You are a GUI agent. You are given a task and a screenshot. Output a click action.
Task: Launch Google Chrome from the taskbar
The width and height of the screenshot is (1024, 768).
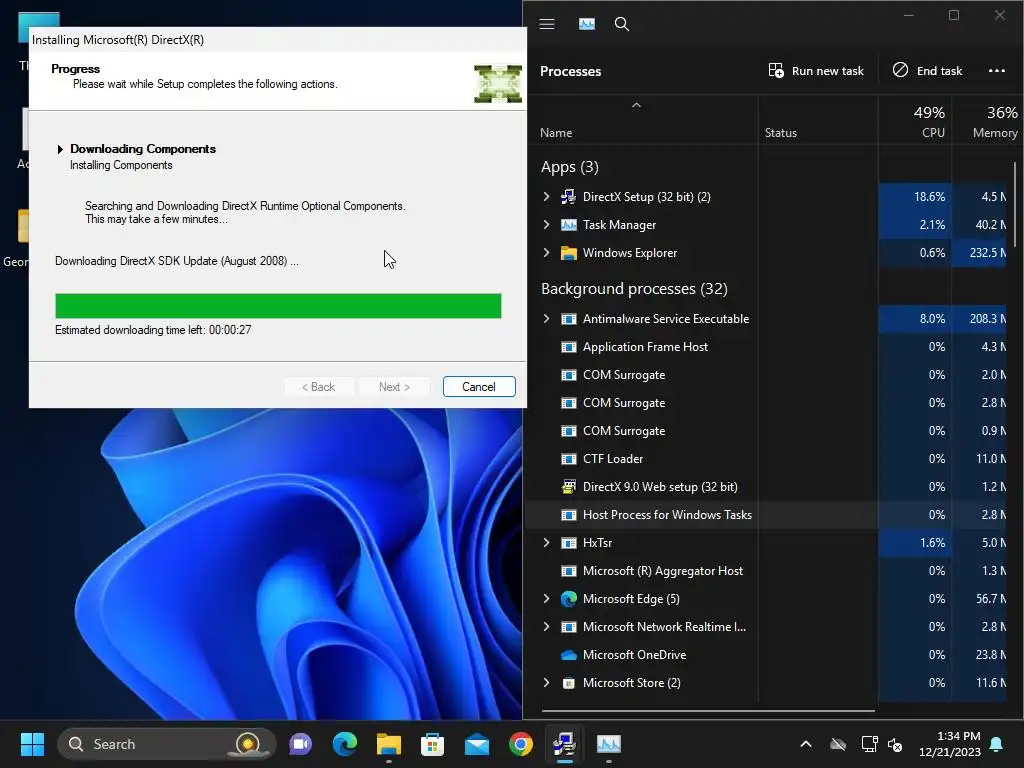coord(520,744)
